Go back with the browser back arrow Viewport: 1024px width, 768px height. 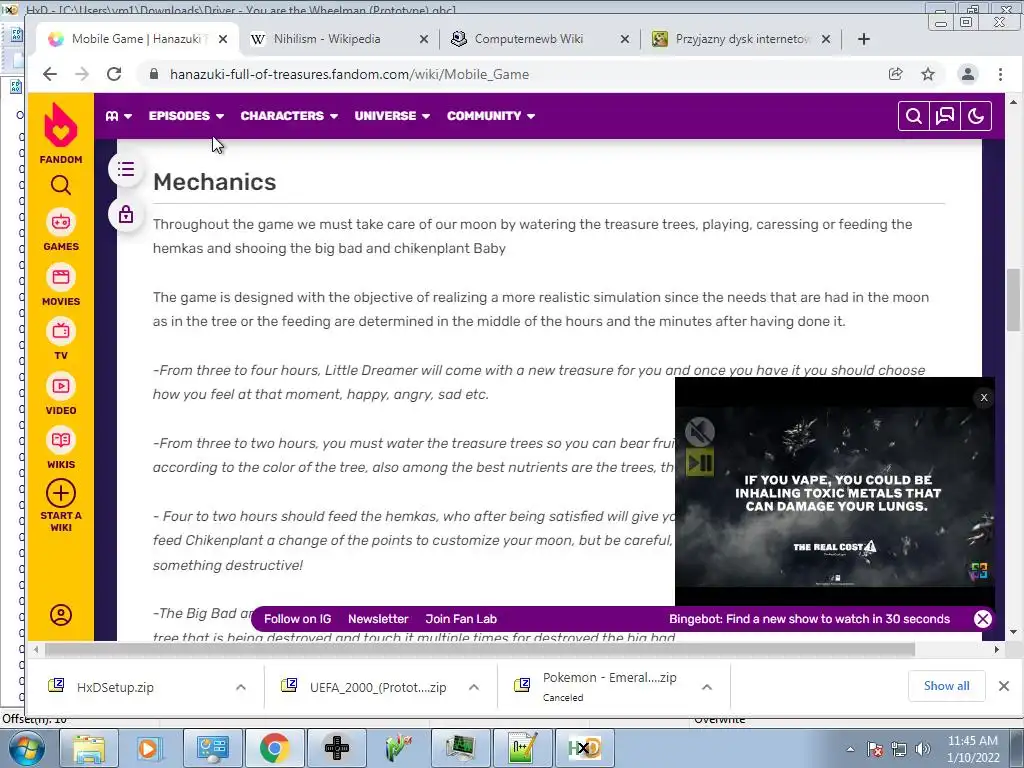(50, 74)
